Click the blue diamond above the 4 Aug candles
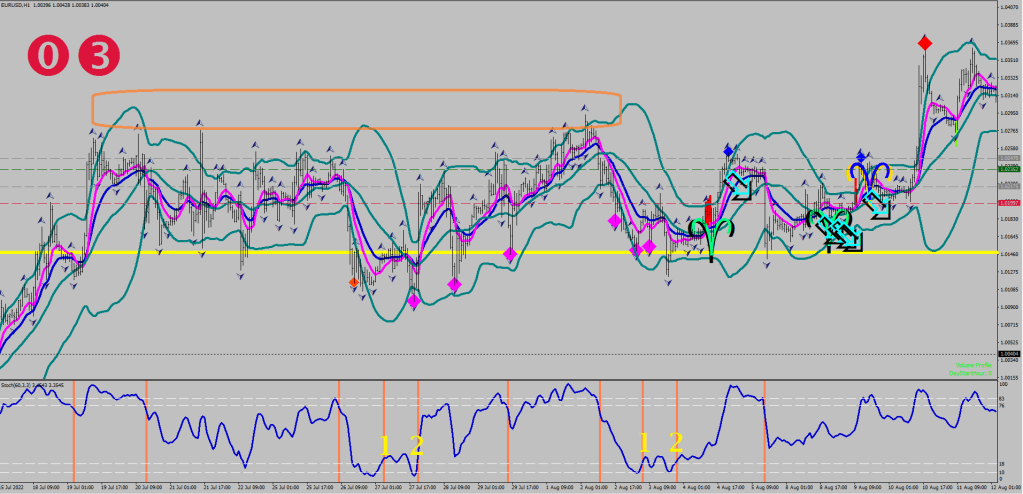The image size is (1023, 494). point(729,150)
